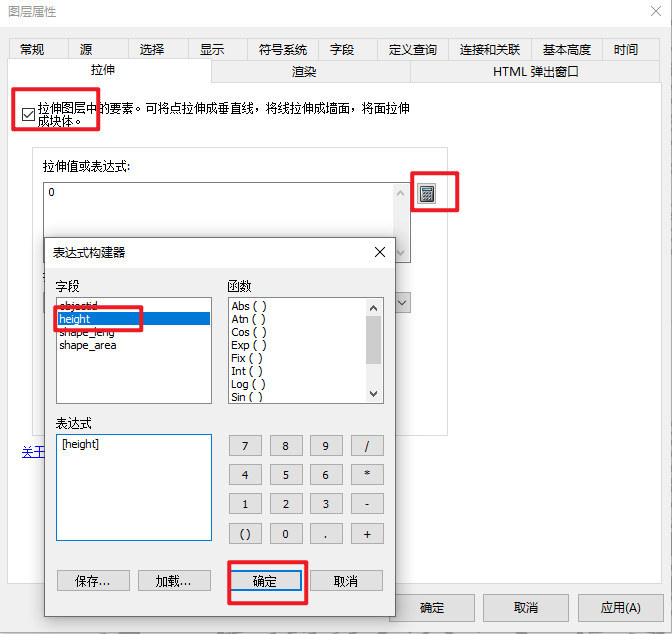Click 取消 in the expression builder
Image resolution: width=672 pixels, height=634 pixels.
coord(346,580)
